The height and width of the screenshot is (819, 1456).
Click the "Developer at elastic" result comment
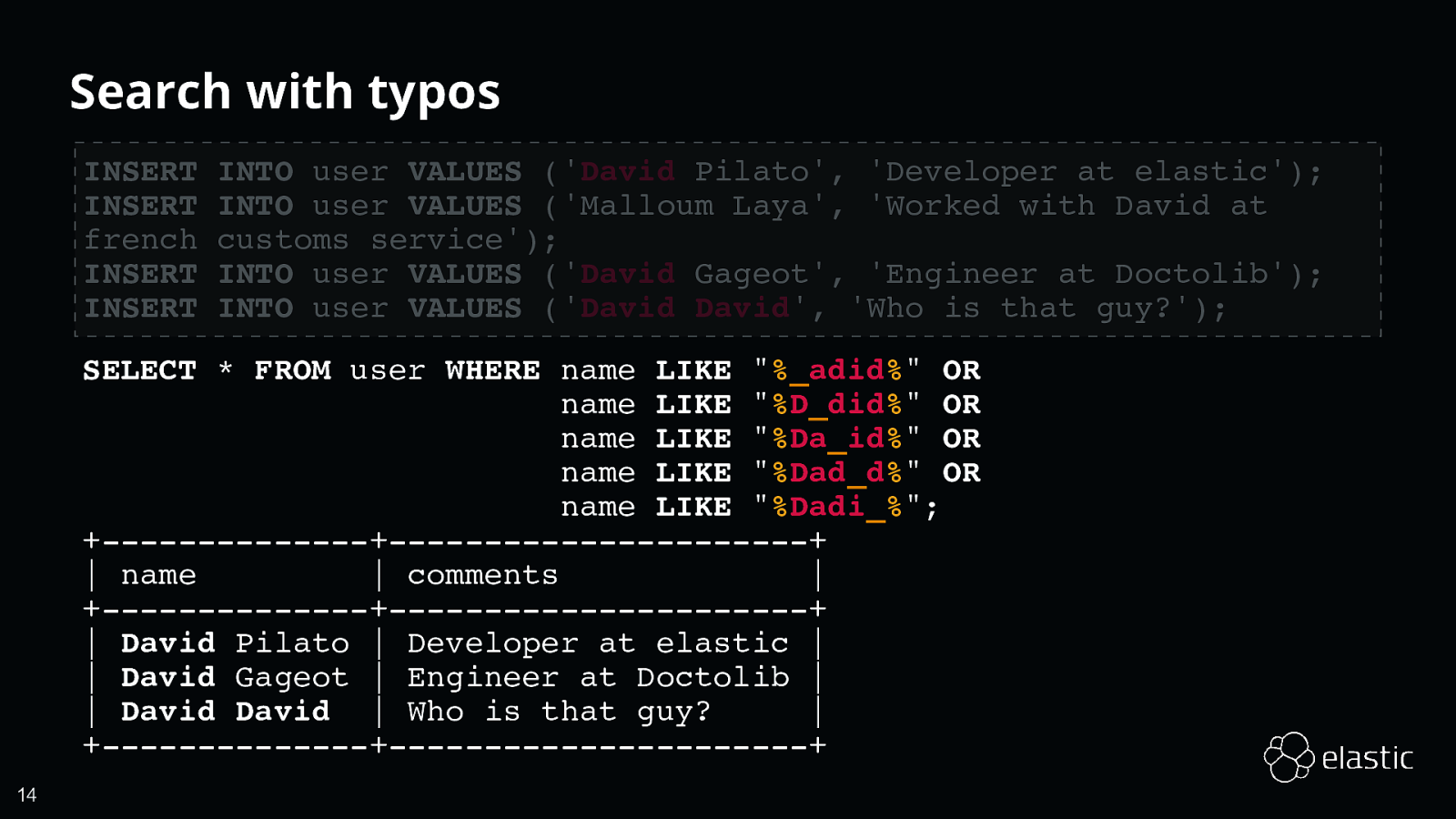pos(598,643)
